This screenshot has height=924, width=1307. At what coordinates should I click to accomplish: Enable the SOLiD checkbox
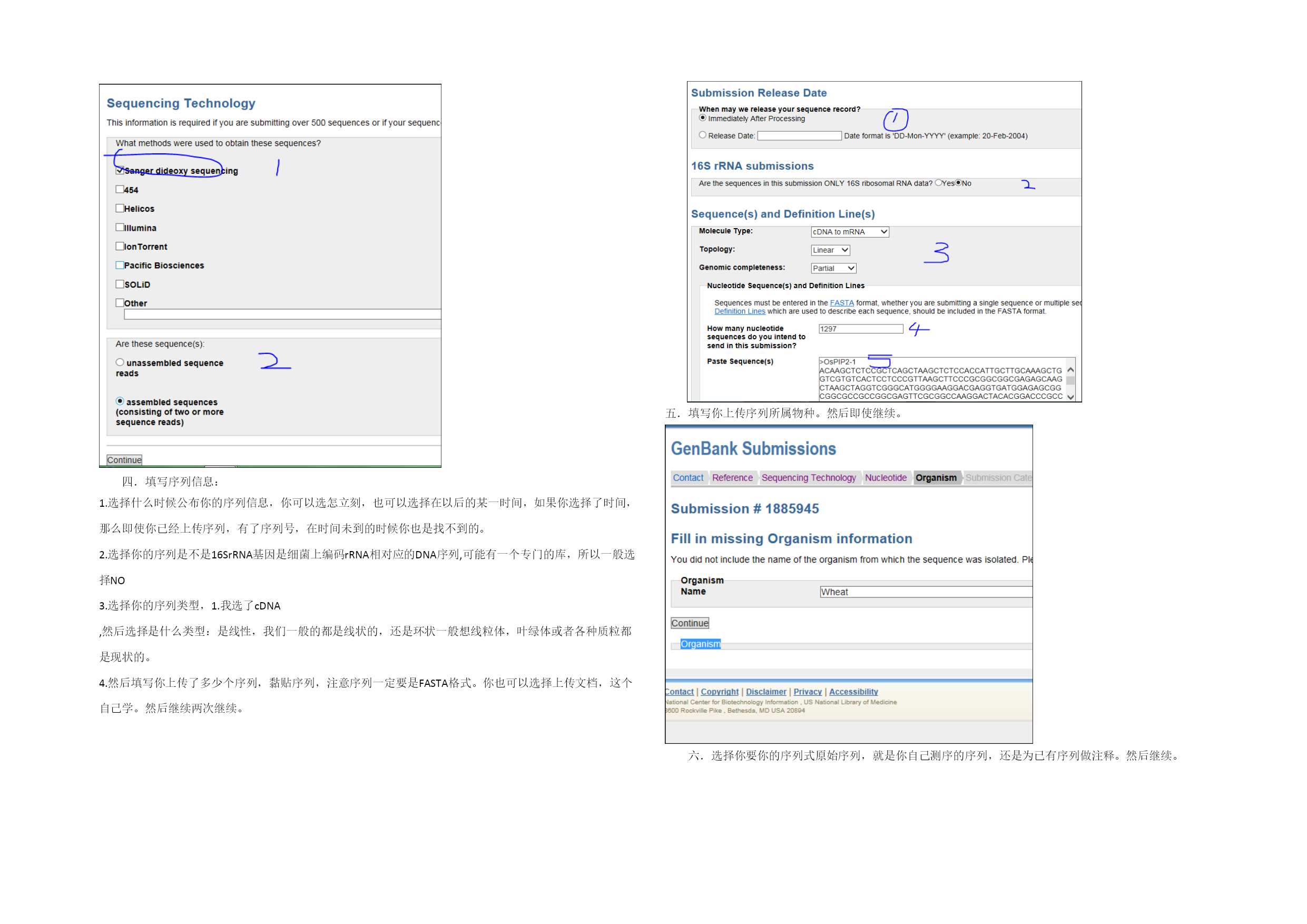click(120, 284)
